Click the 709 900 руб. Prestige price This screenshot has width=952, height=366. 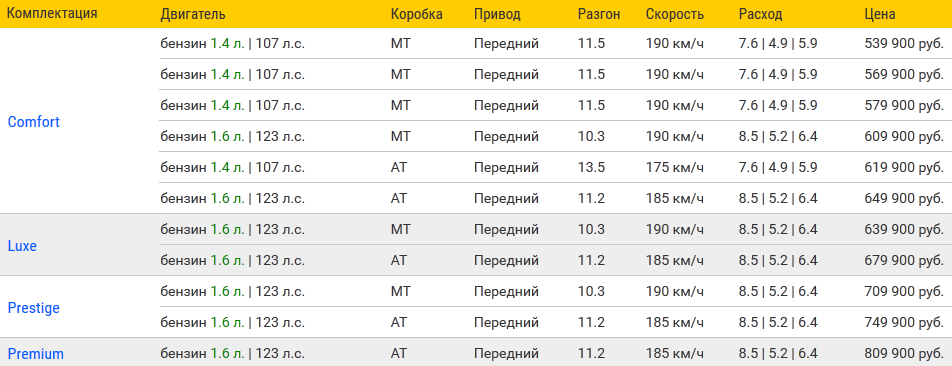tap(903, 291)
